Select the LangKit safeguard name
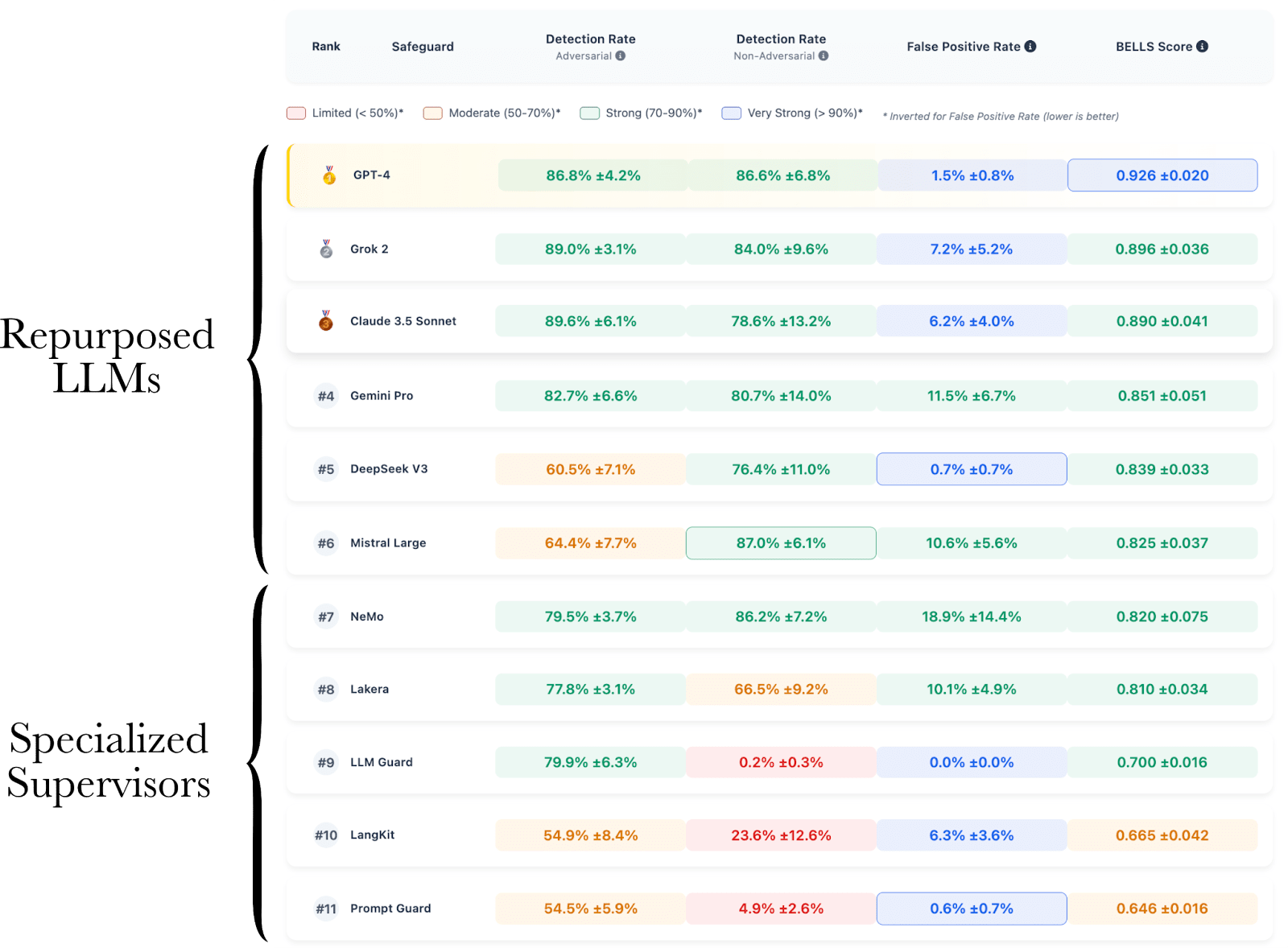Viewport: 1288px width, 948px height. click(373, 835)
